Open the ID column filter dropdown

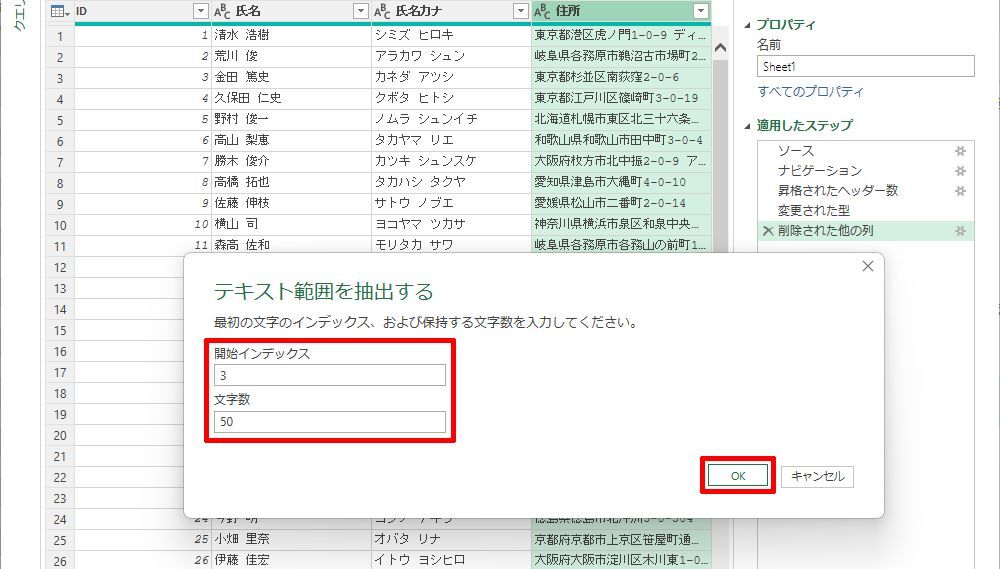(200, 11)
